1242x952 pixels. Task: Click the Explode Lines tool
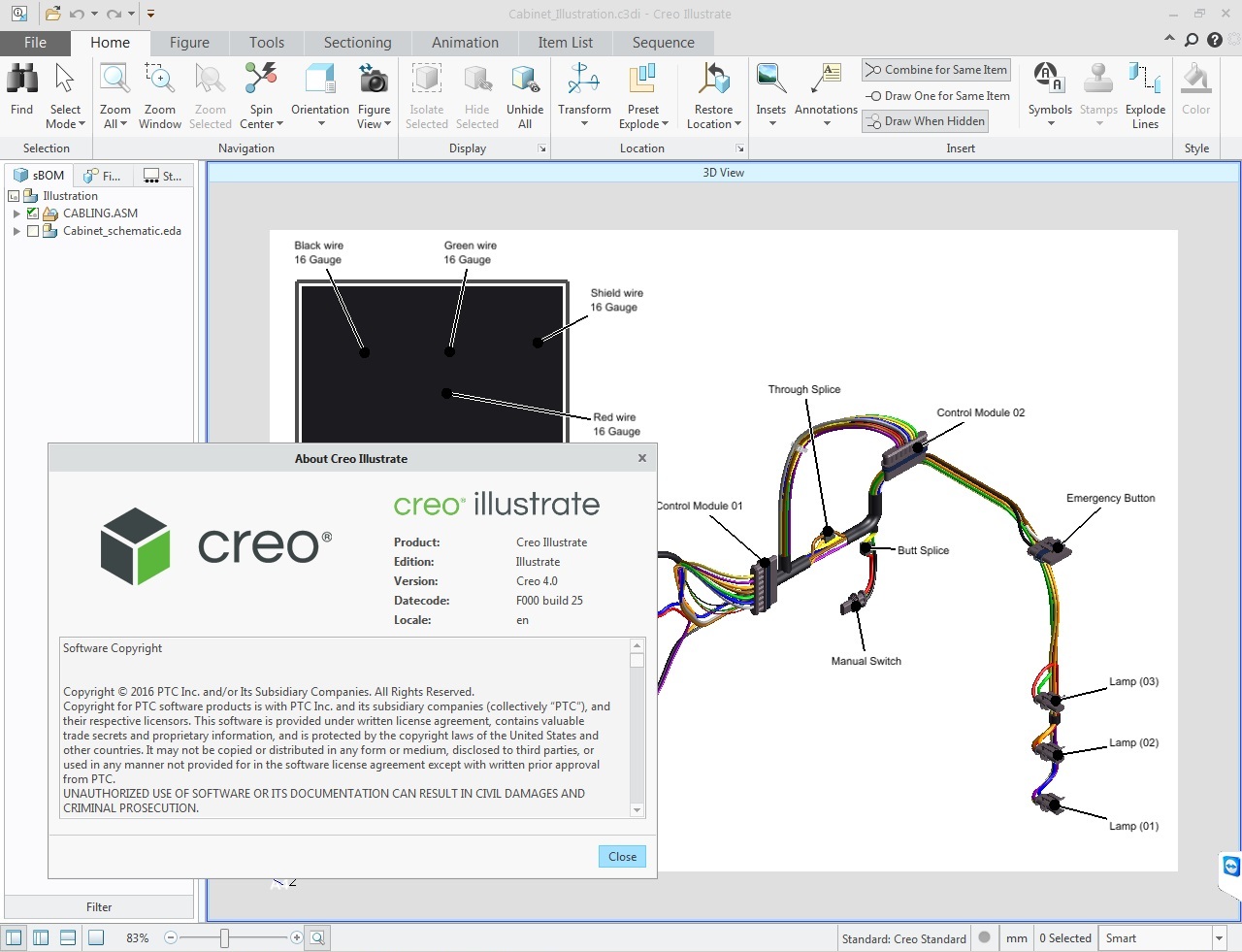pyautogui.click(x=1145, y=95)
